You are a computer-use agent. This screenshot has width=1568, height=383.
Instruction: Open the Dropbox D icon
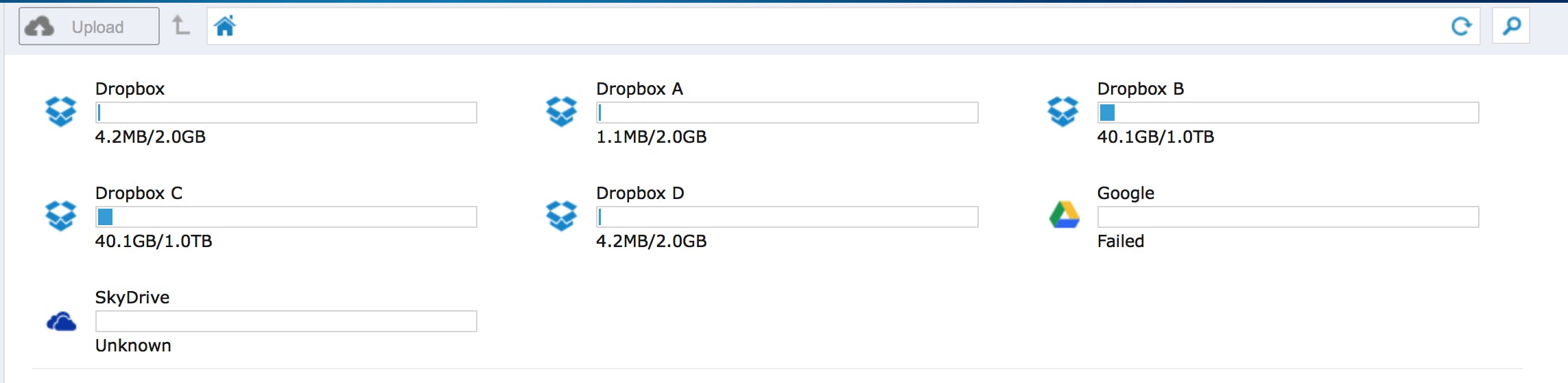click(561, 216)
